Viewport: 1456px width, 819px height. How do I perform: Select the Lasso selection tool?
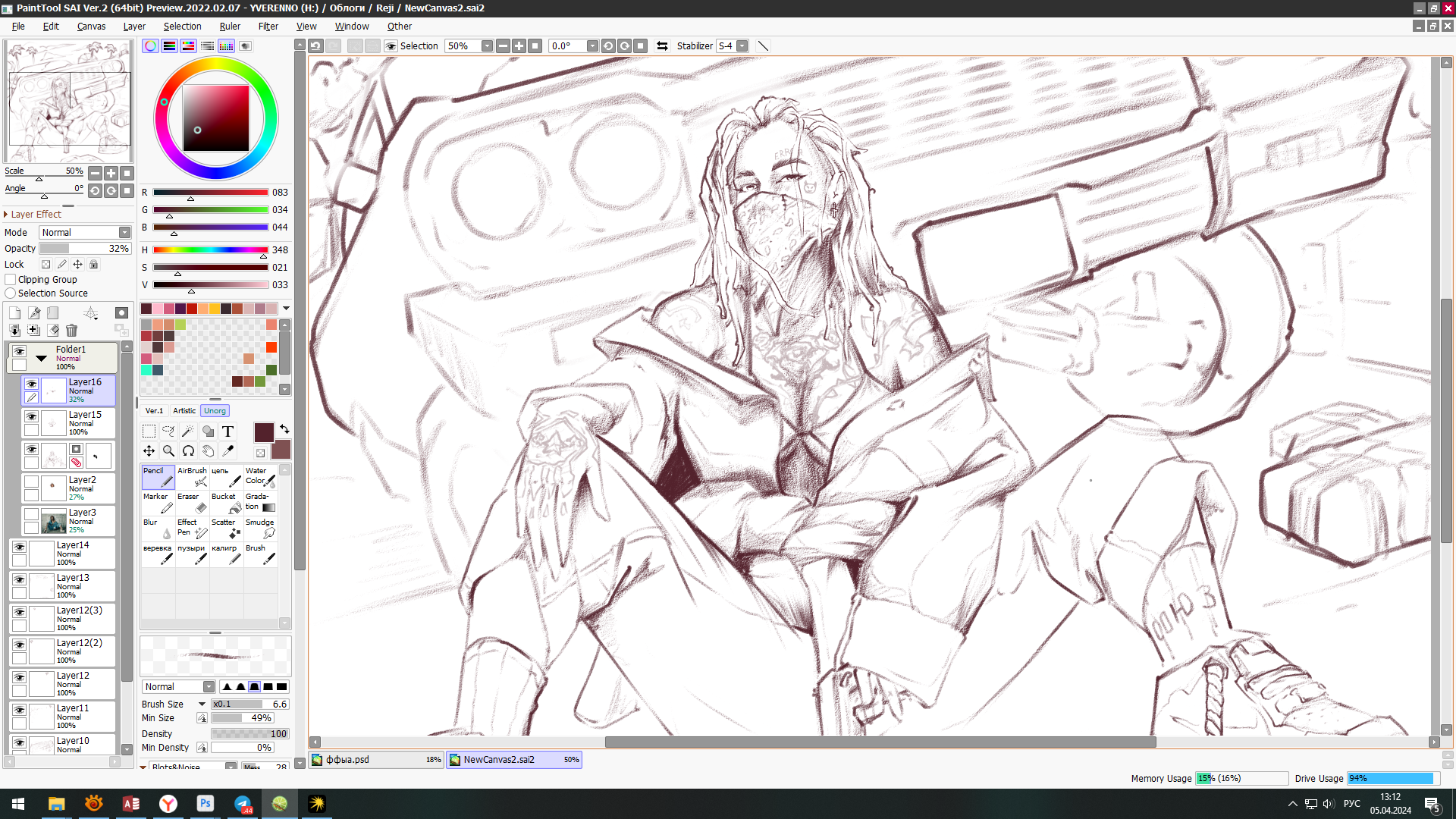click(168, 431)
